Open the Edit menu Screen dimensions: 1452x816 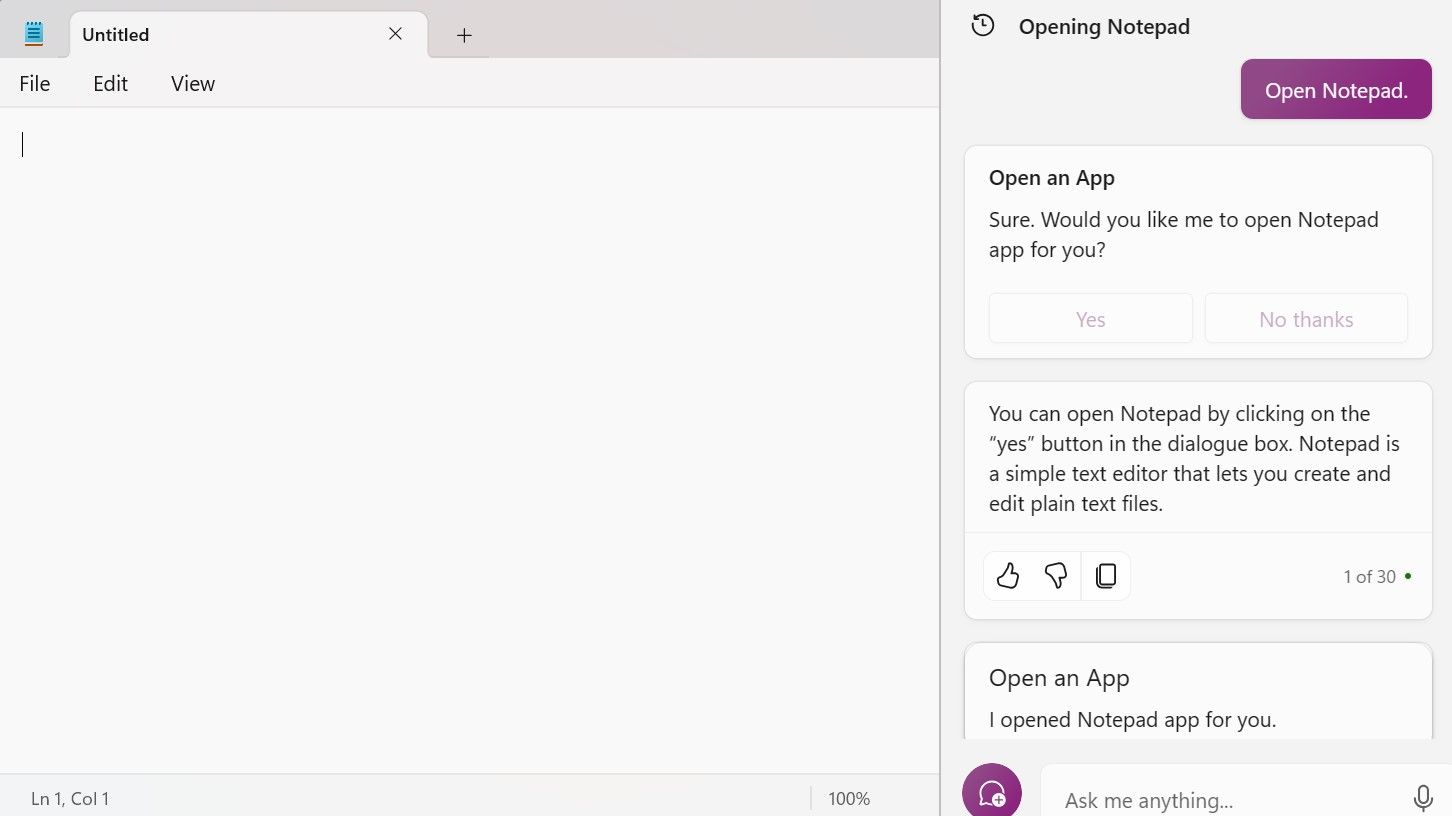[x=110, y=84]
